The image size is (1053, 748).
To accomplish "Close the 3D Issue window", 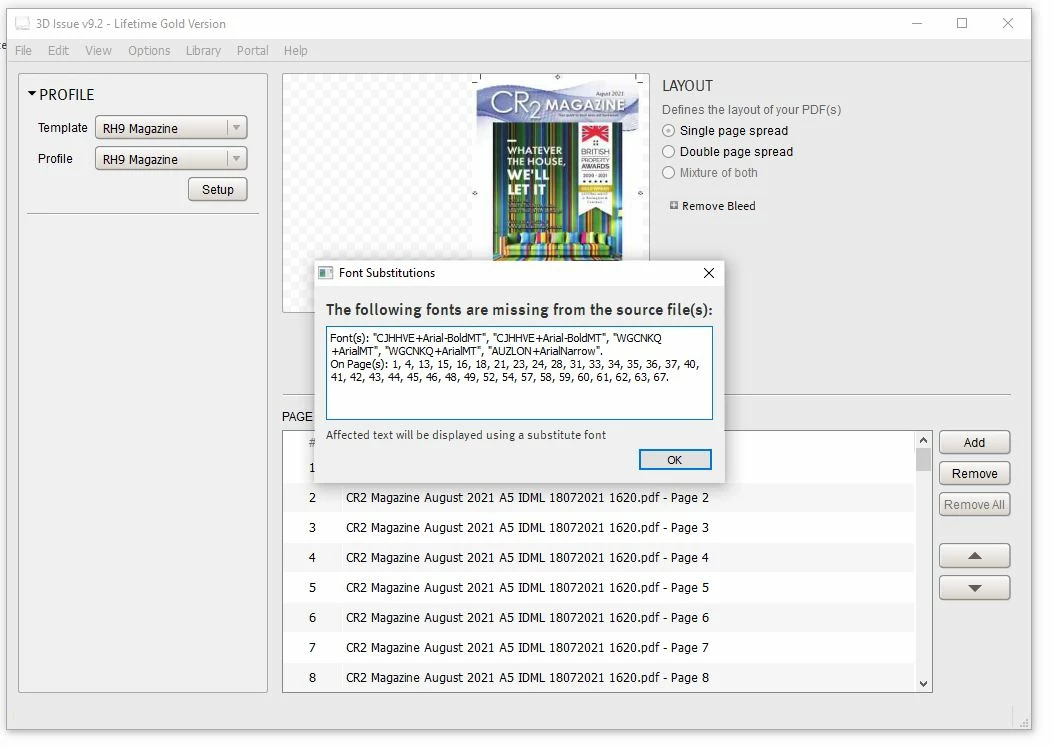I will click(x=1007, y=24).
